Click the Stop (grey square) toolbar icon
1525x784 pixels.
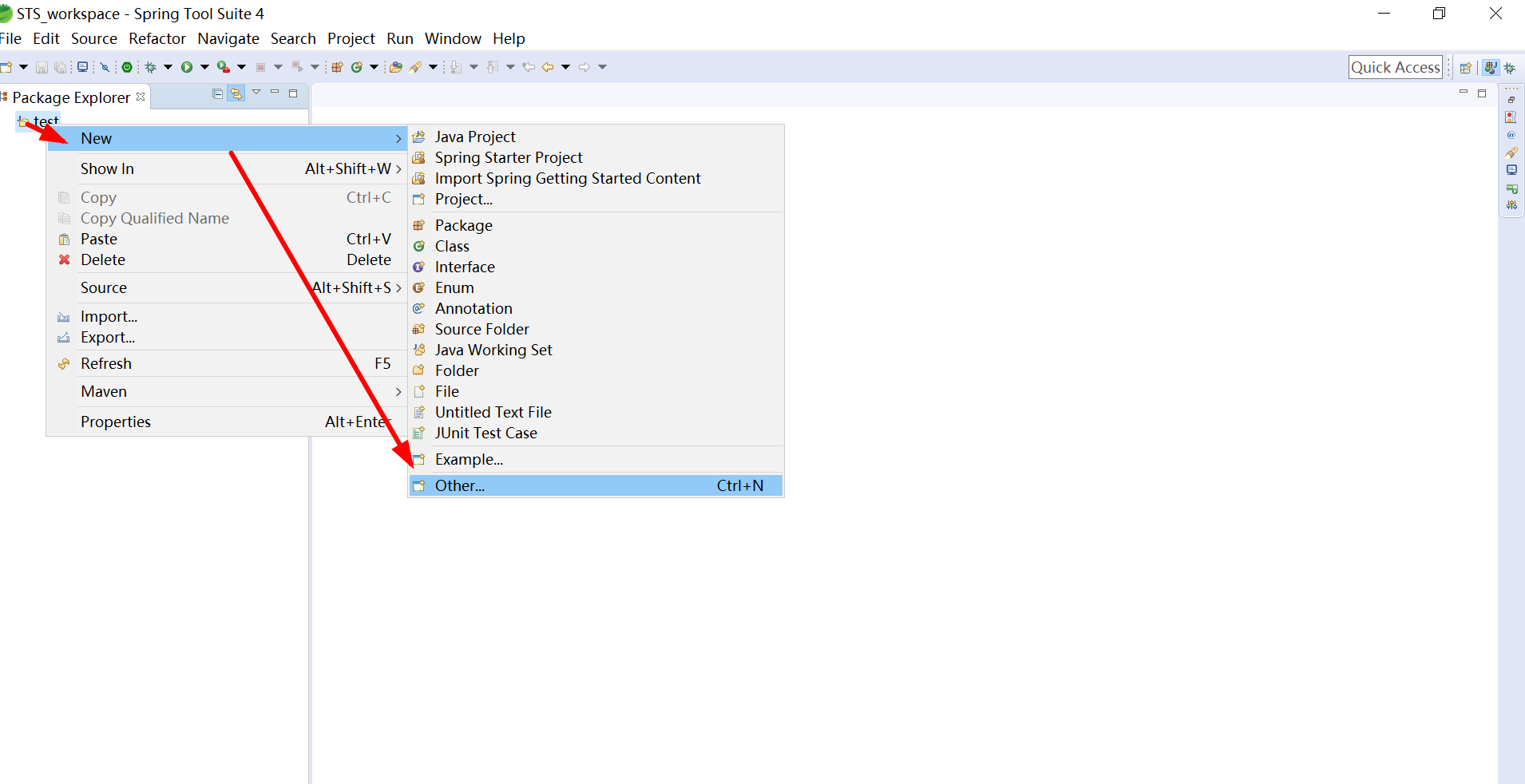coord(260,68)
